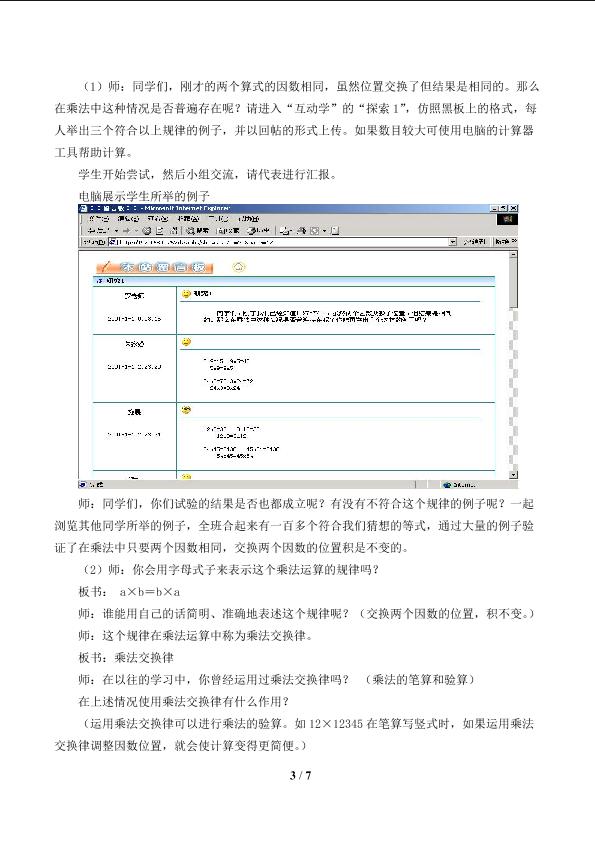595x841 pixels.
Task: Open the File menu in Internet Explorer
Action: 99,219
